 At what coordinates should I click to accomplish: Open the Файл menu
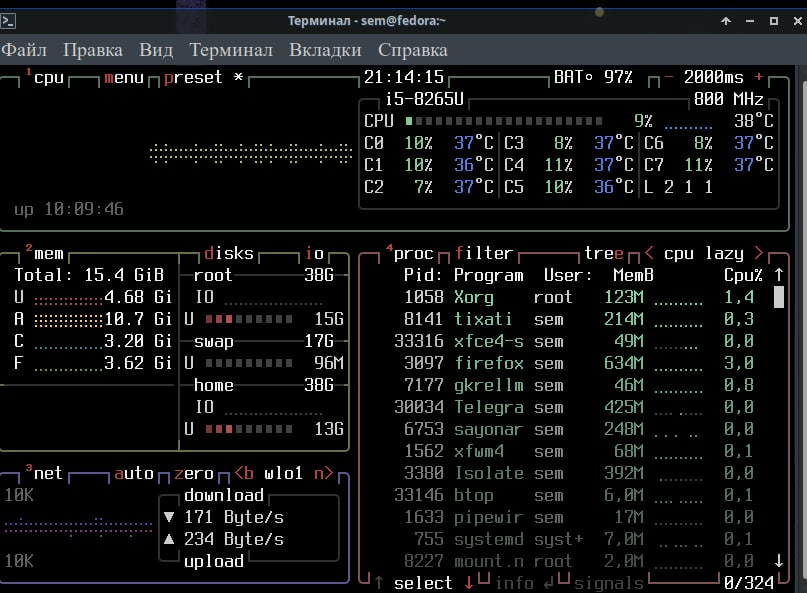[x=24, y=50]
